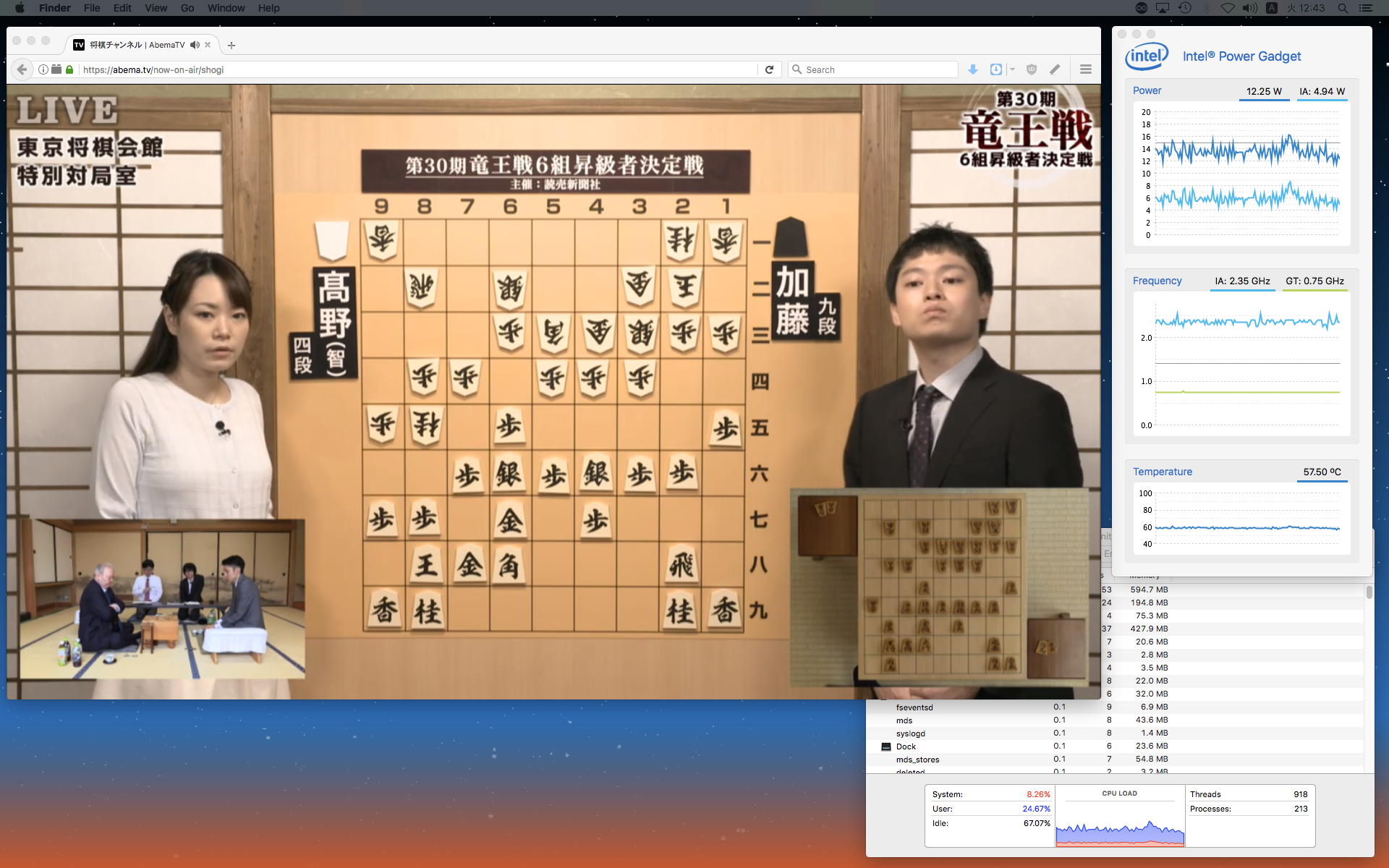Open a new browser tab
The height and width of the screenshot is (868, 1389).
tap(231, 45)
